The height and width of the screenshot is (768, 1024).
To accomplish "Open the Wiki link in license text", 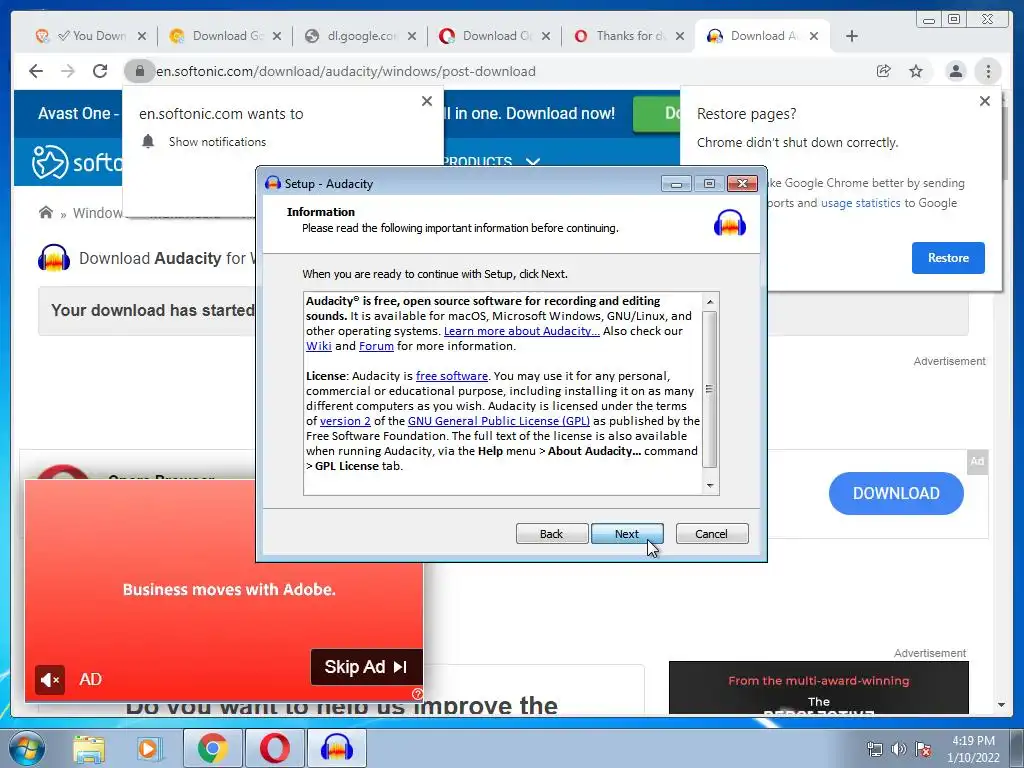I will click(x=319, y=346).
